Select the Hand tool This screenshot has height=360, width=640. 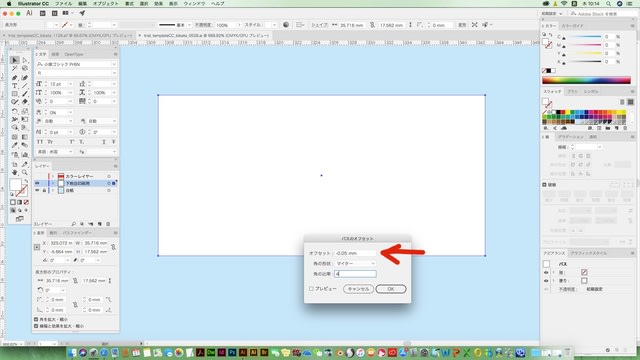[15, 173]
